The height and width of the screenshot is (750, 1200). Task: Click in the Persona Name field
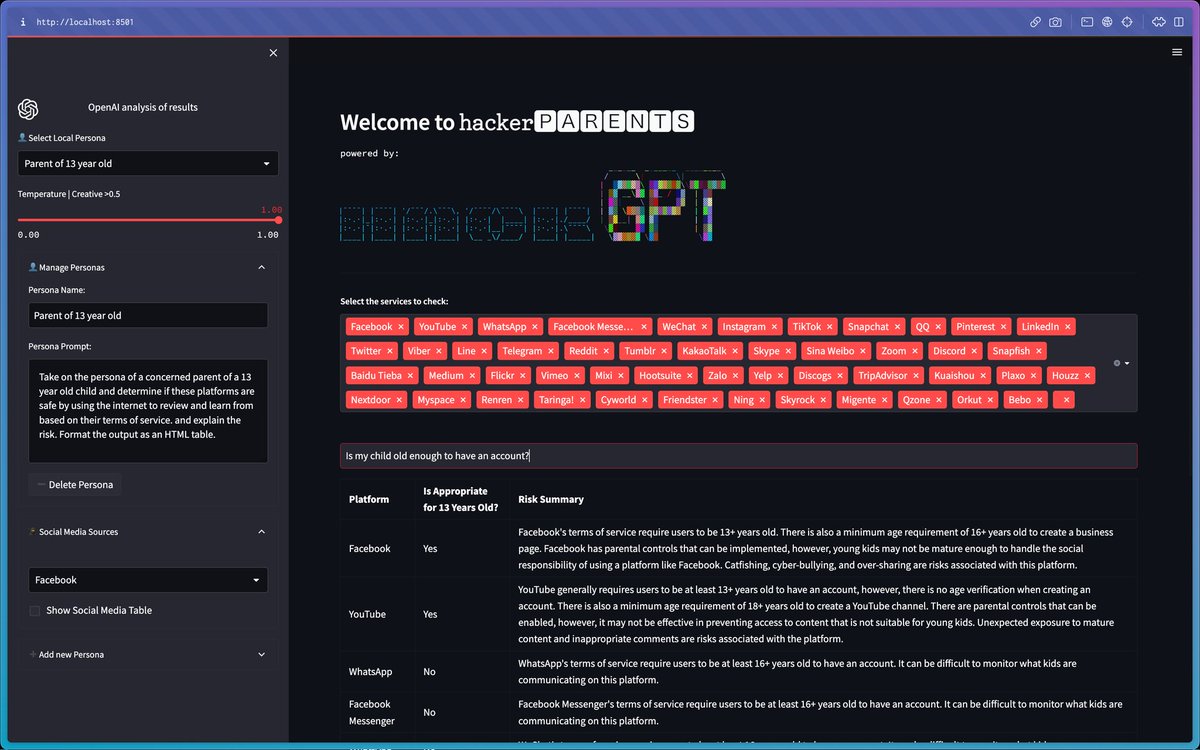(148, 315)
